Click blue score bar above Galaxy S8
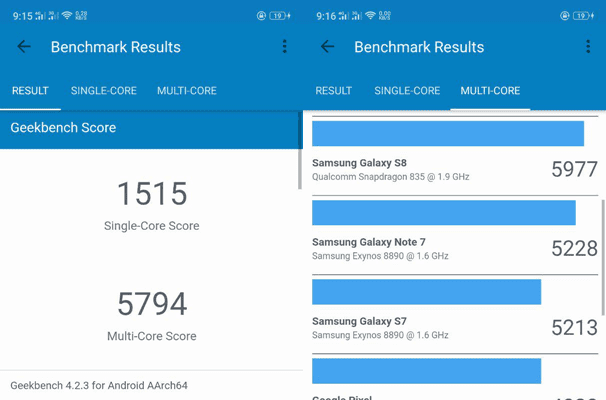The image size is (606, 400). tap(448, 133)
